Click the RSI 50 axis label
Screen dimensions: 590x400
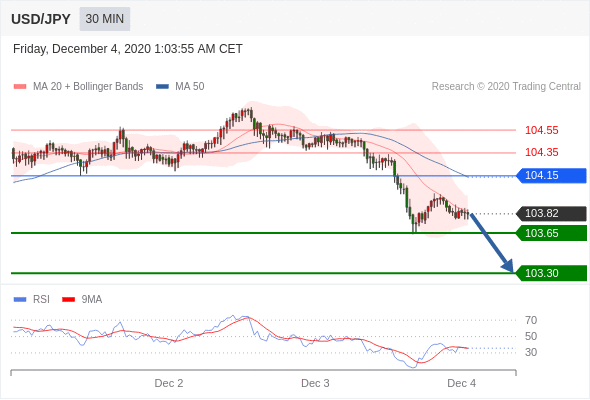(531, 336)
